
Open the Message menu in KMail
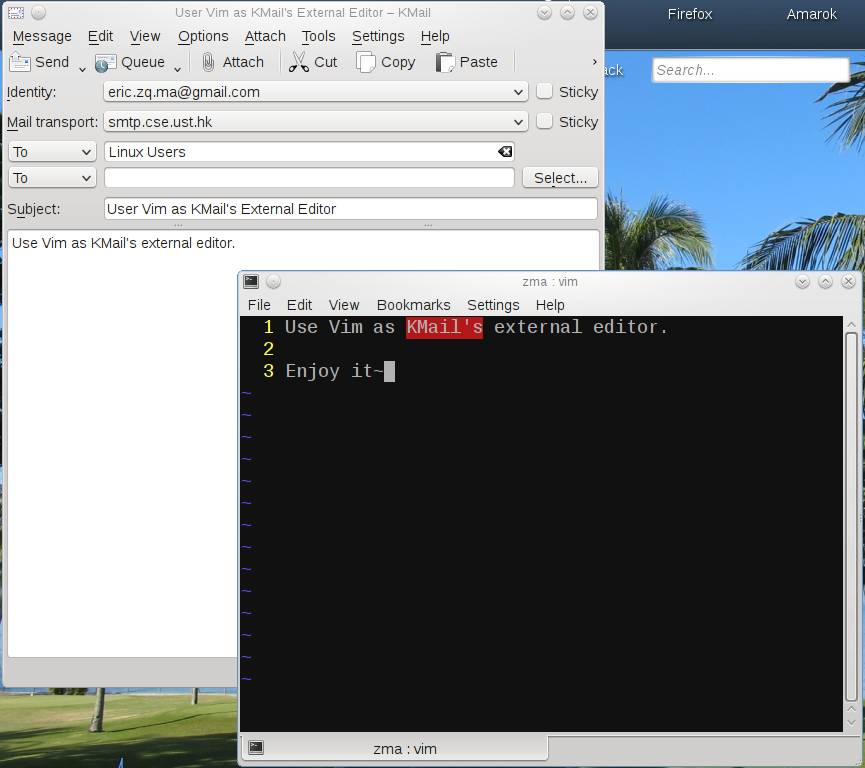[42, 36]
